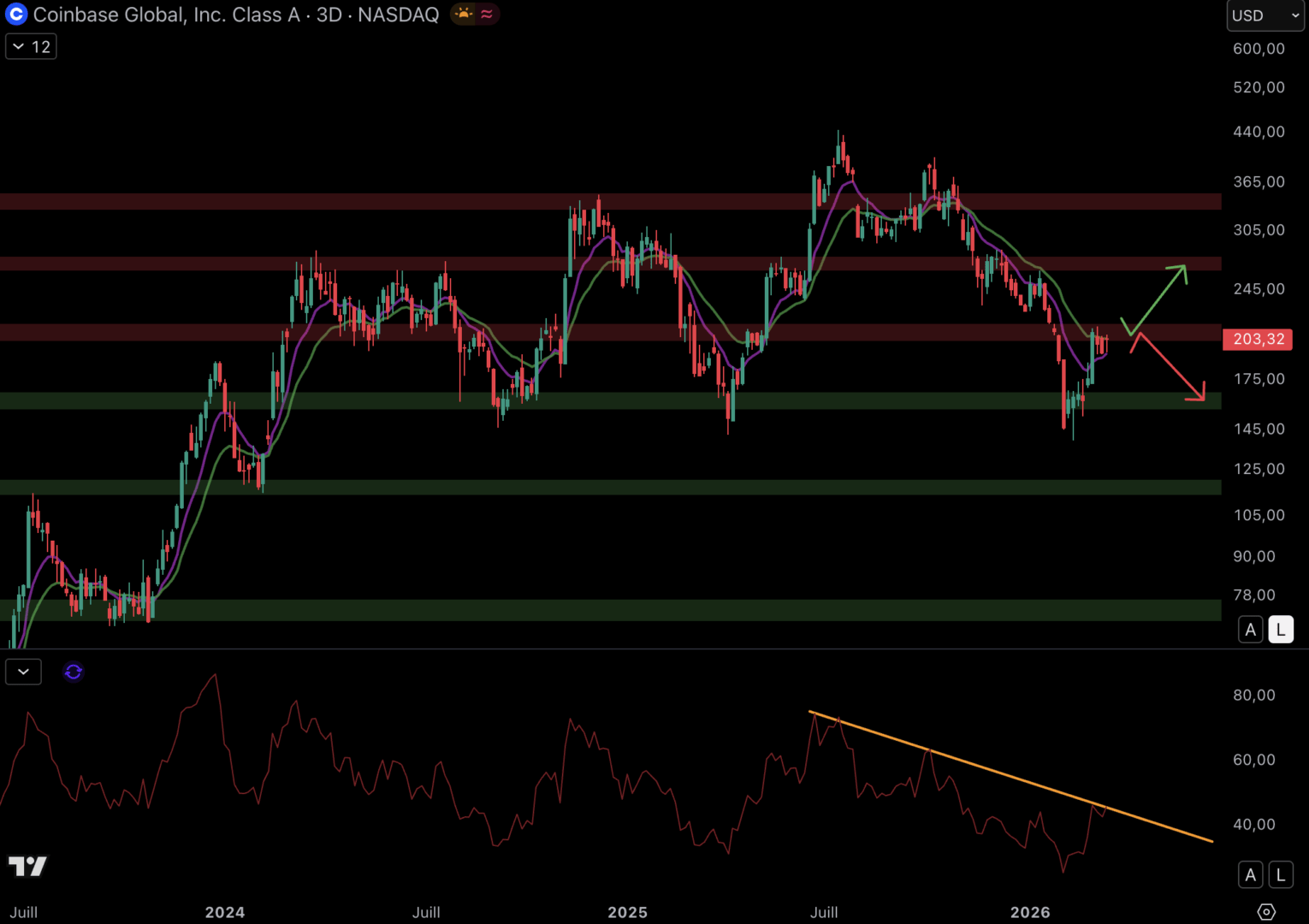Click the blue Coinbase logo icon
This screenshot has height=924, width=1309.
(x=16, y=15)
